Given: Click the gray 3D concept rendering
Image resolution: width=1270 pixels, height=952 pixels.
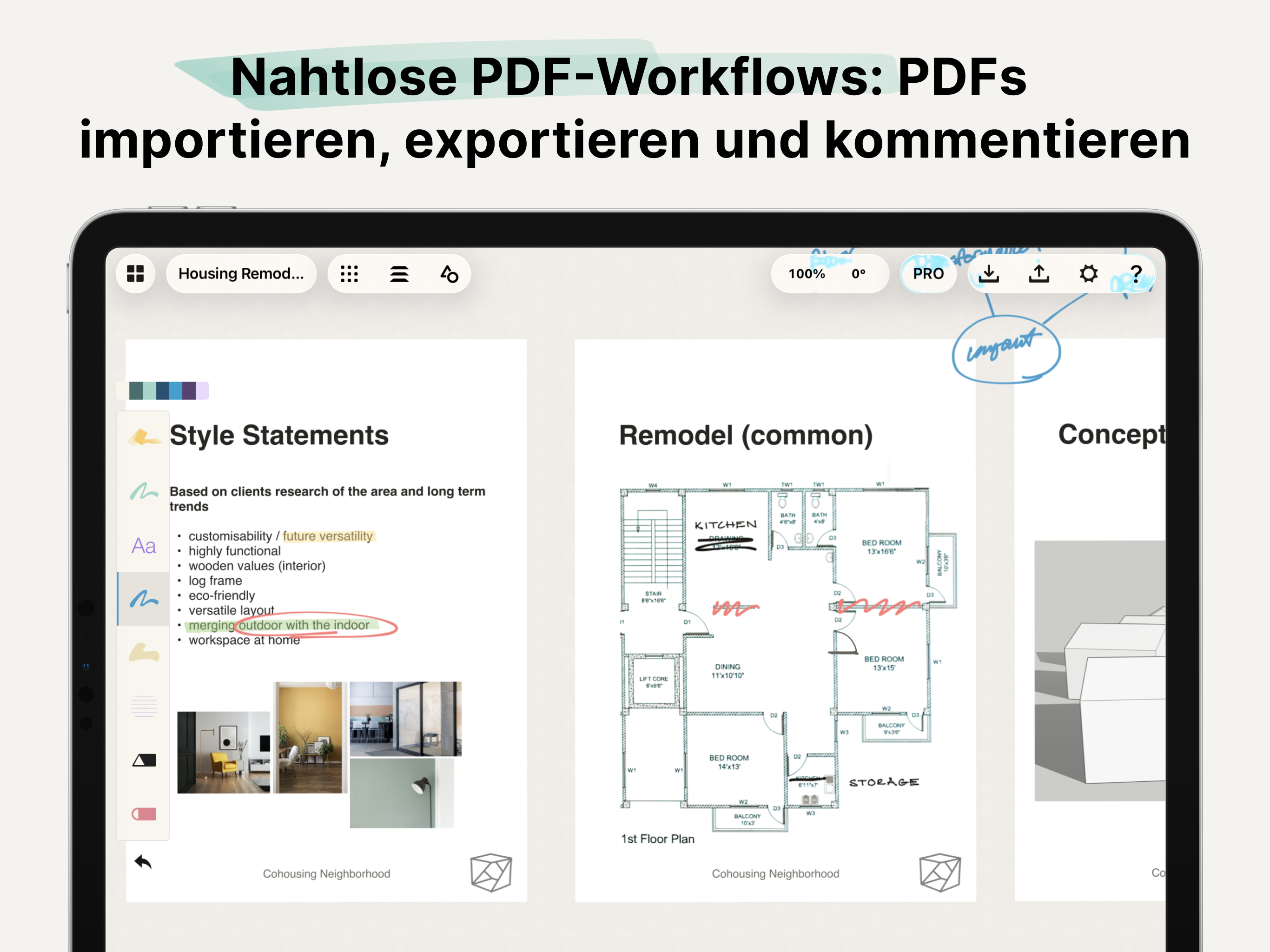Looking at the screenshot, I should (1099, 670).
